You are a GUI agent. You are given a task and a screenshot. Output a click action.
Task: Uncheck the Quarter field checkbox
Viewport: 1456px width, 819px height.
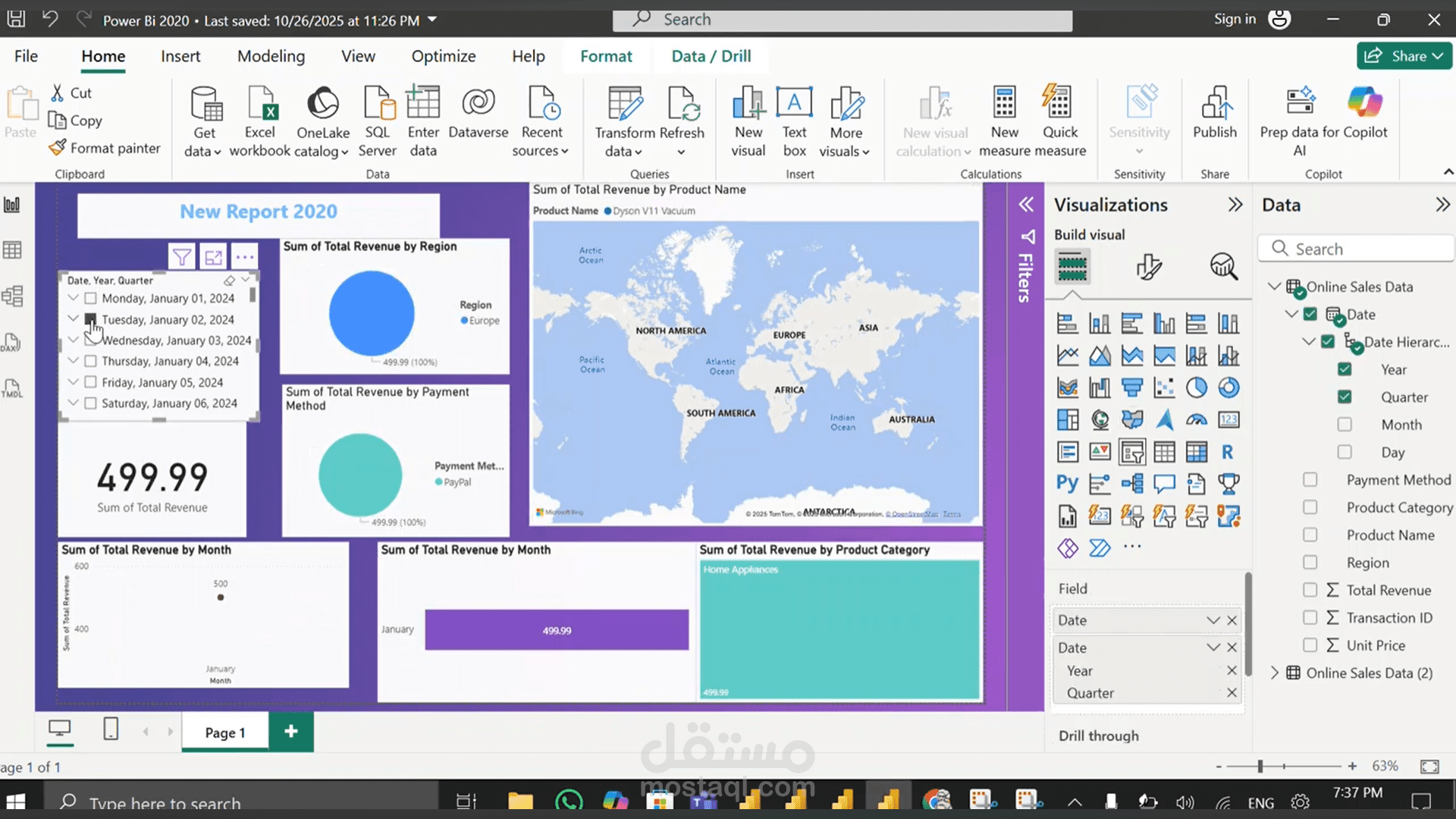1345,397
